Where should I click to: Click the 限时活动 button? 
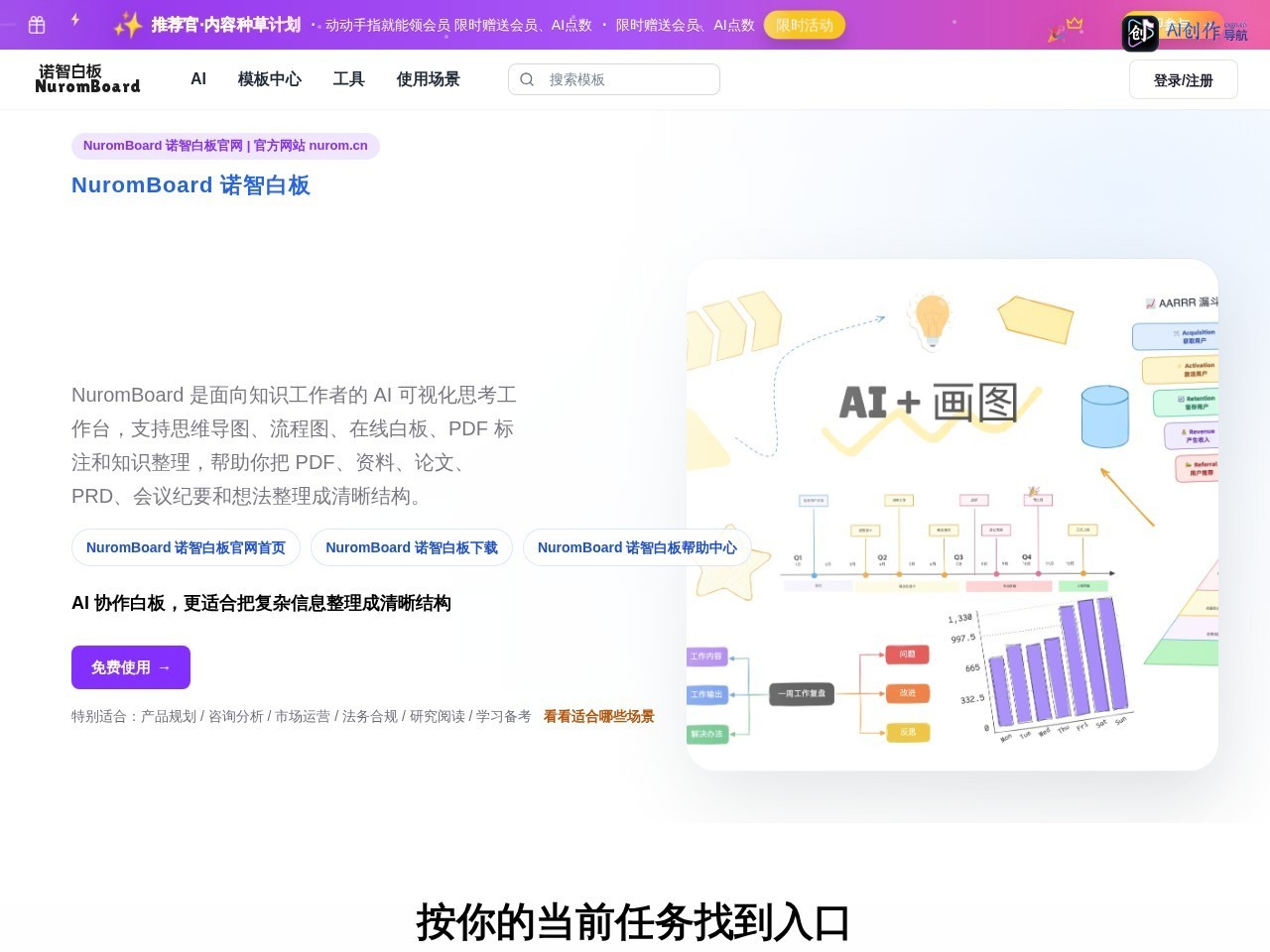pyautogui.click(x=805, y=25)
